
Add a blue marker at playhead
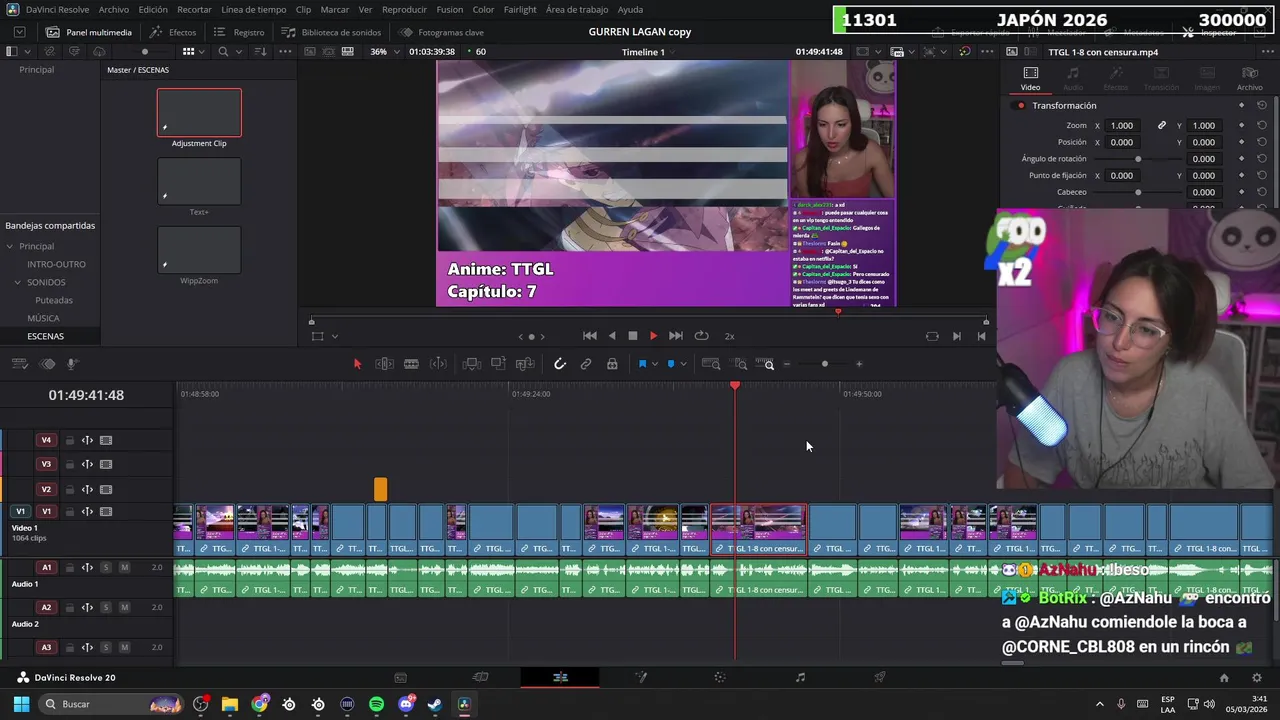click(x=671, y=364)
